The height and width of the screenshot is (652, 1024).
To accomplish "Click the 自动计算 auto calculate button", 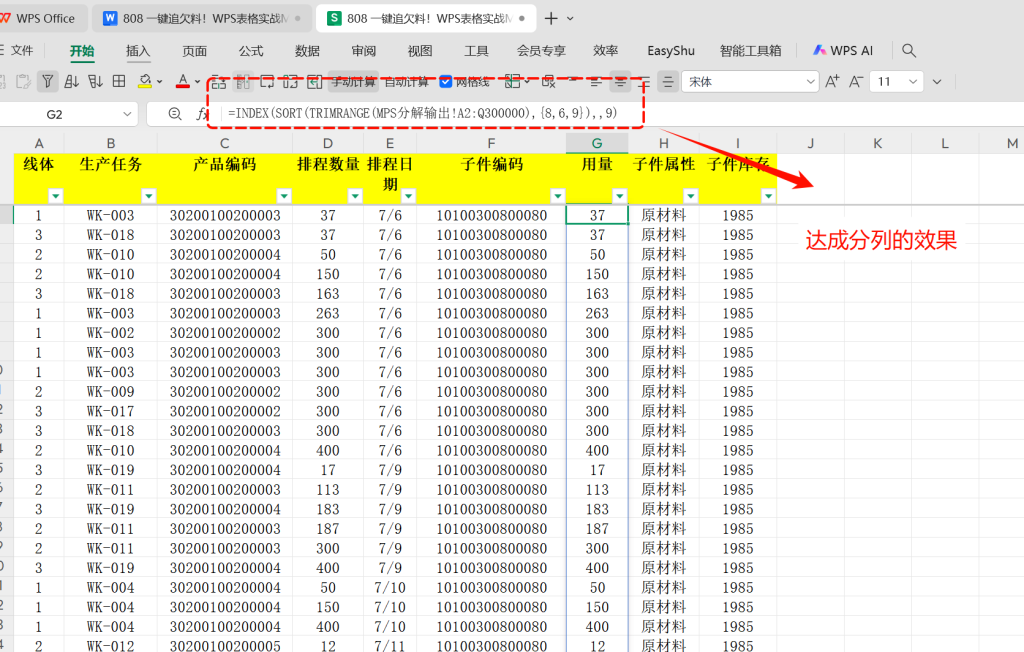I will [x=406, y=82].
